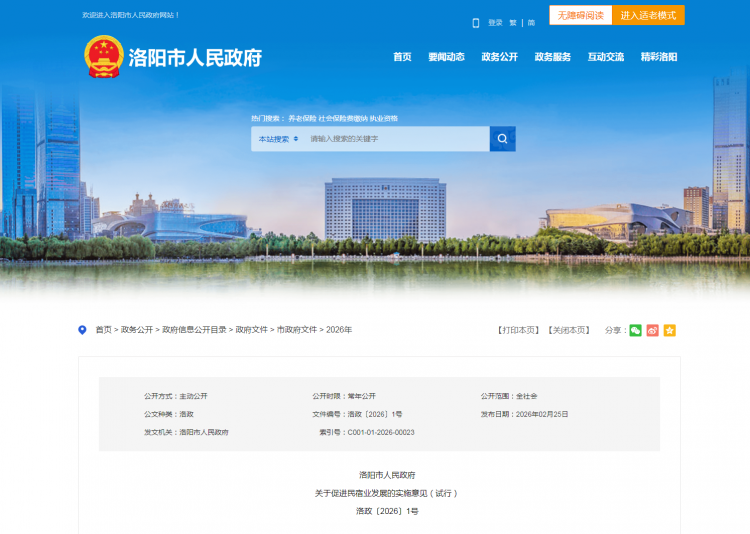Click the 养老保险 hot search keyword
Screen dimensions: 750x534
click(301, 118)
